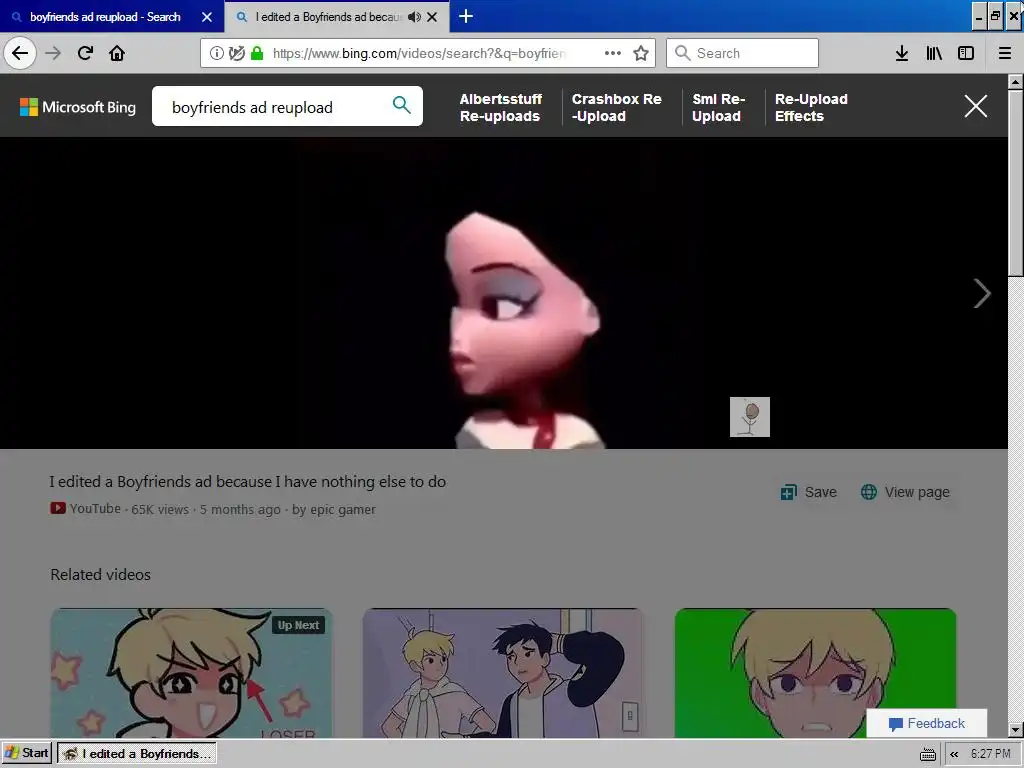
Task: Click the Feedback button
Action: tap(927, 724)
